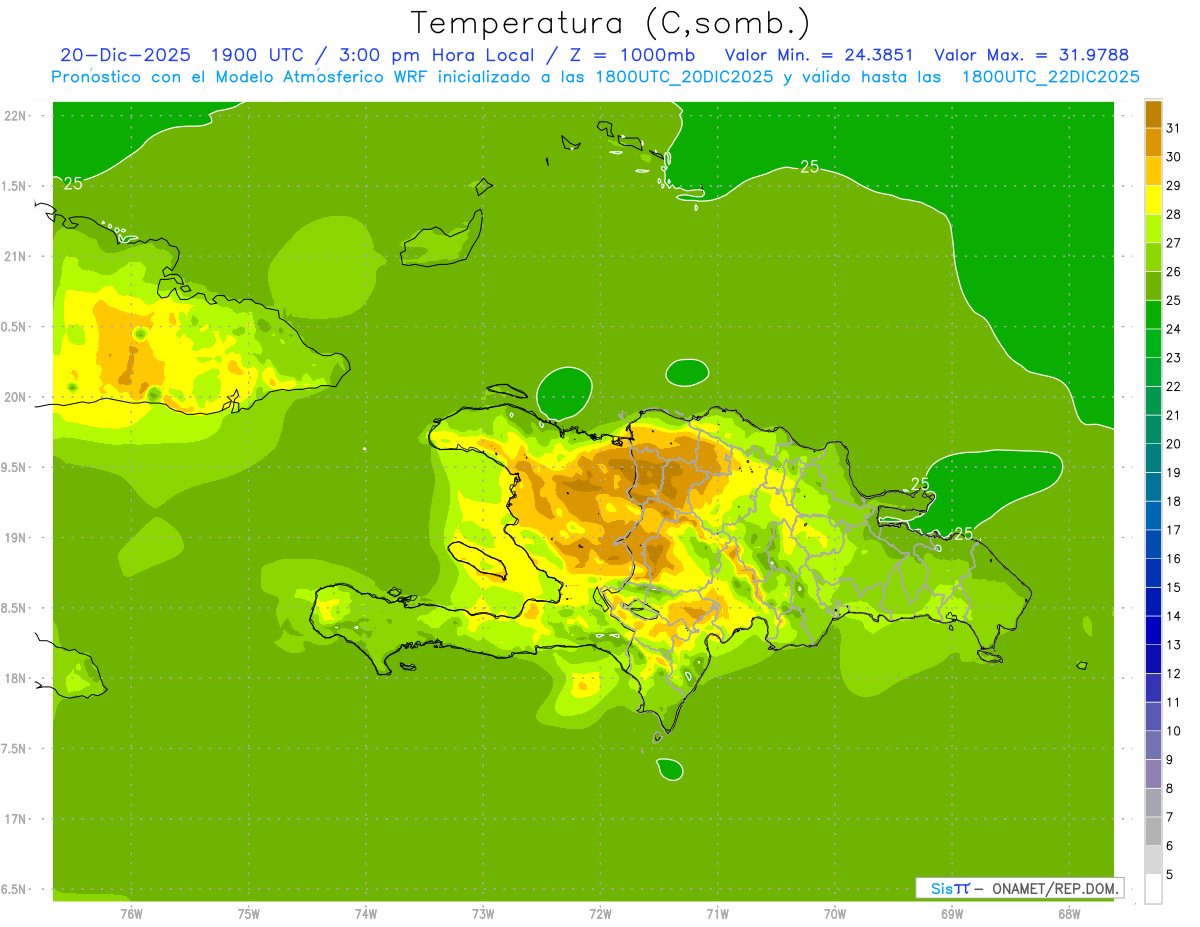
Task: Pick the gray swatch between 6 and 7
Action: click(x=1154, y=831)
